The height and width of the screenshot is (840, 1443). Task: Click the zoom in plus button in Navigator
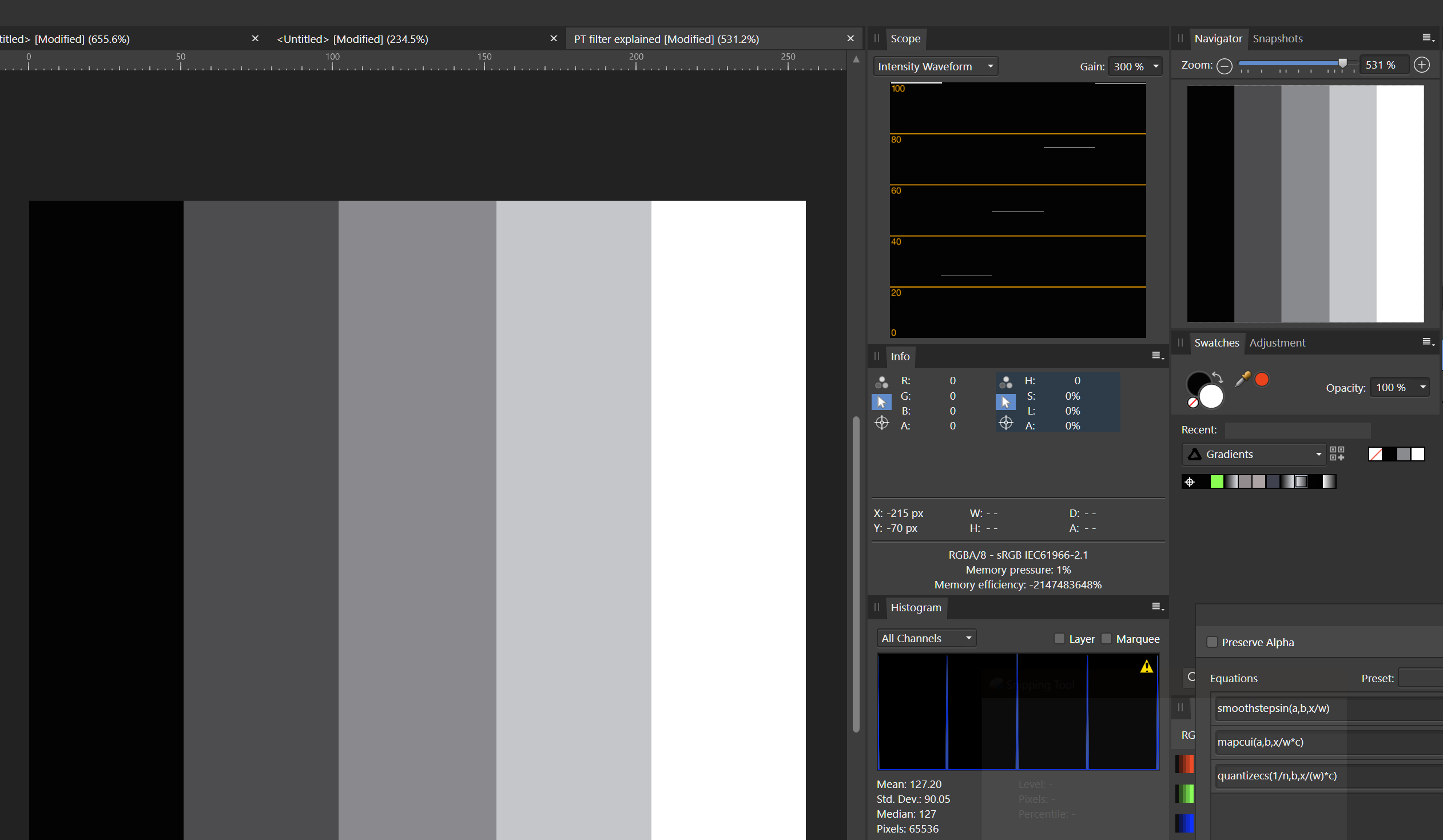pos(1422,65)
